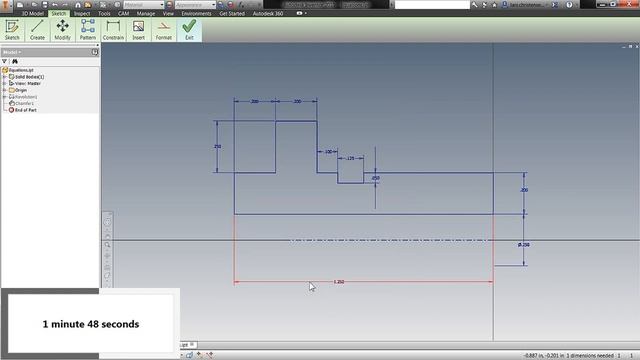The width and height of the screenshot is (640, 360).
Task: Click the favorites star icon in title bar
Action: 494,5
